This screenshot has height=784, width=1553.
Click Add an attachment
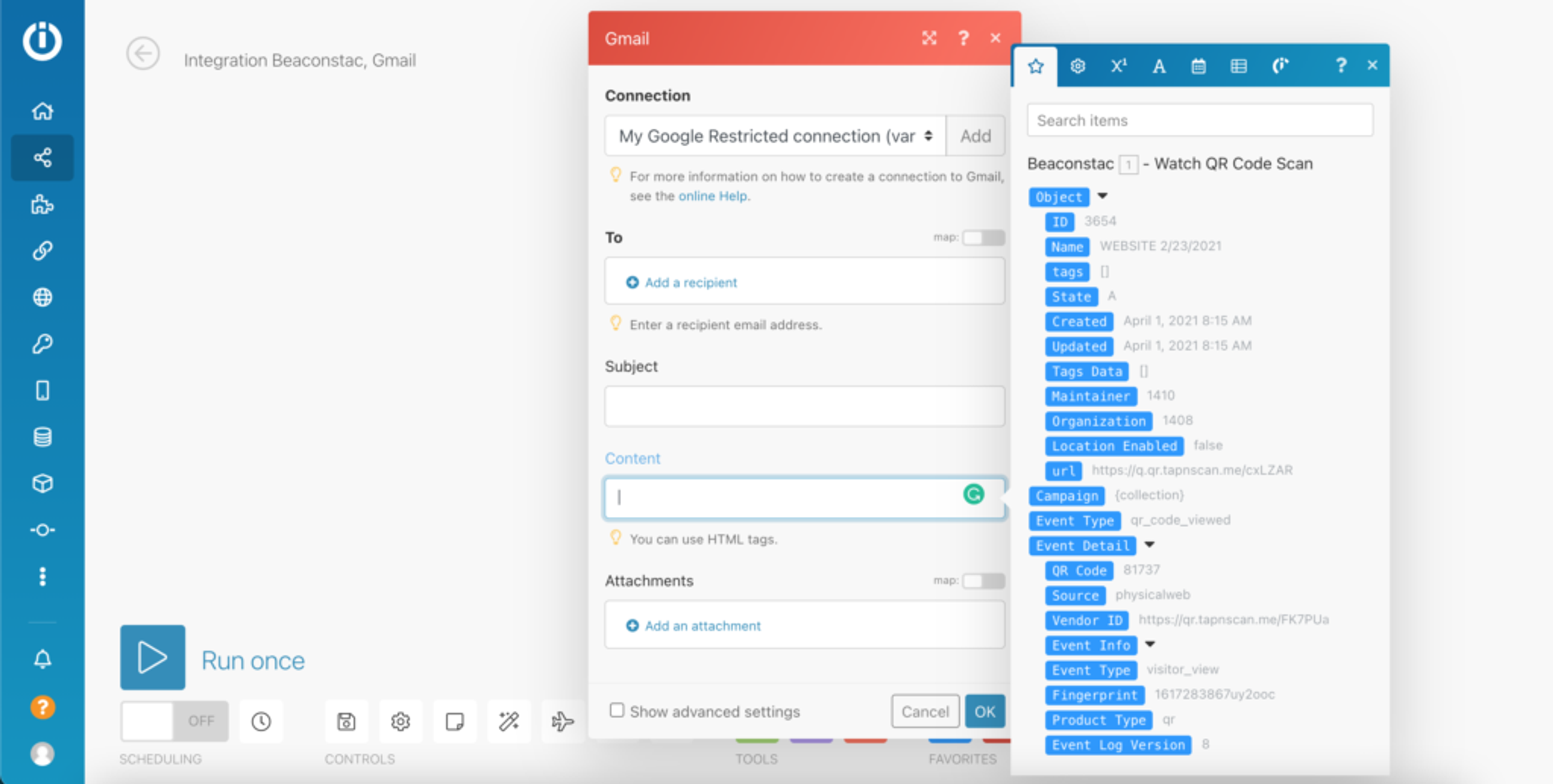[x=693, y=626]
